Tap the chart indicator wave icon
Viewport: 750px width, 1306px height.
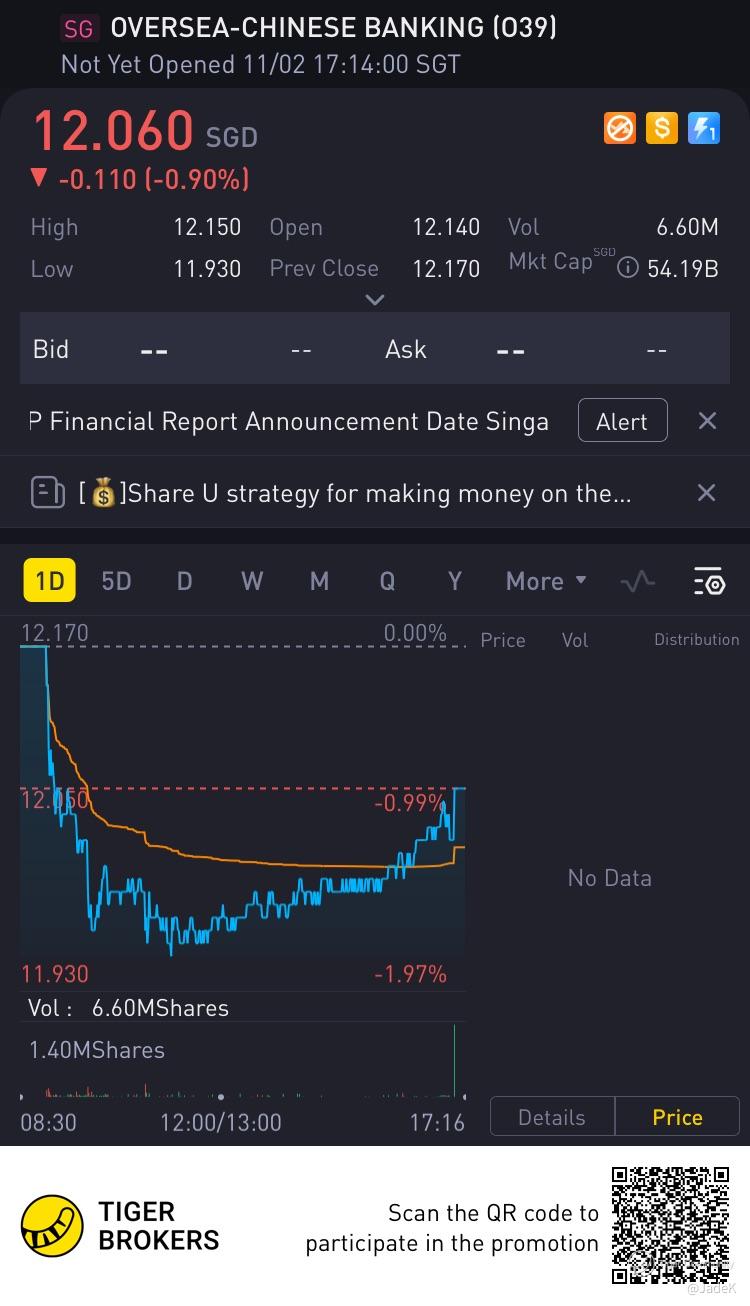(637, 581)
